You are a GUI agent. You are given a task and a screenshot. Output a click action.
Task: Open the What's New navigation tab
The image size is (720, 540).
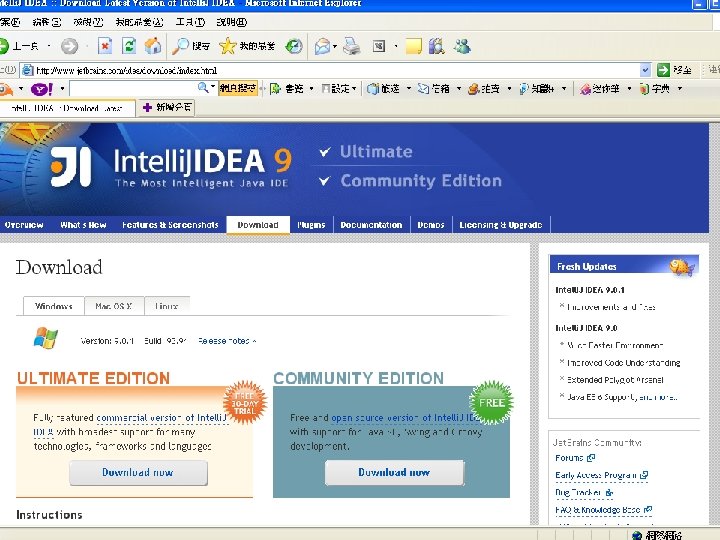(83, 225)
